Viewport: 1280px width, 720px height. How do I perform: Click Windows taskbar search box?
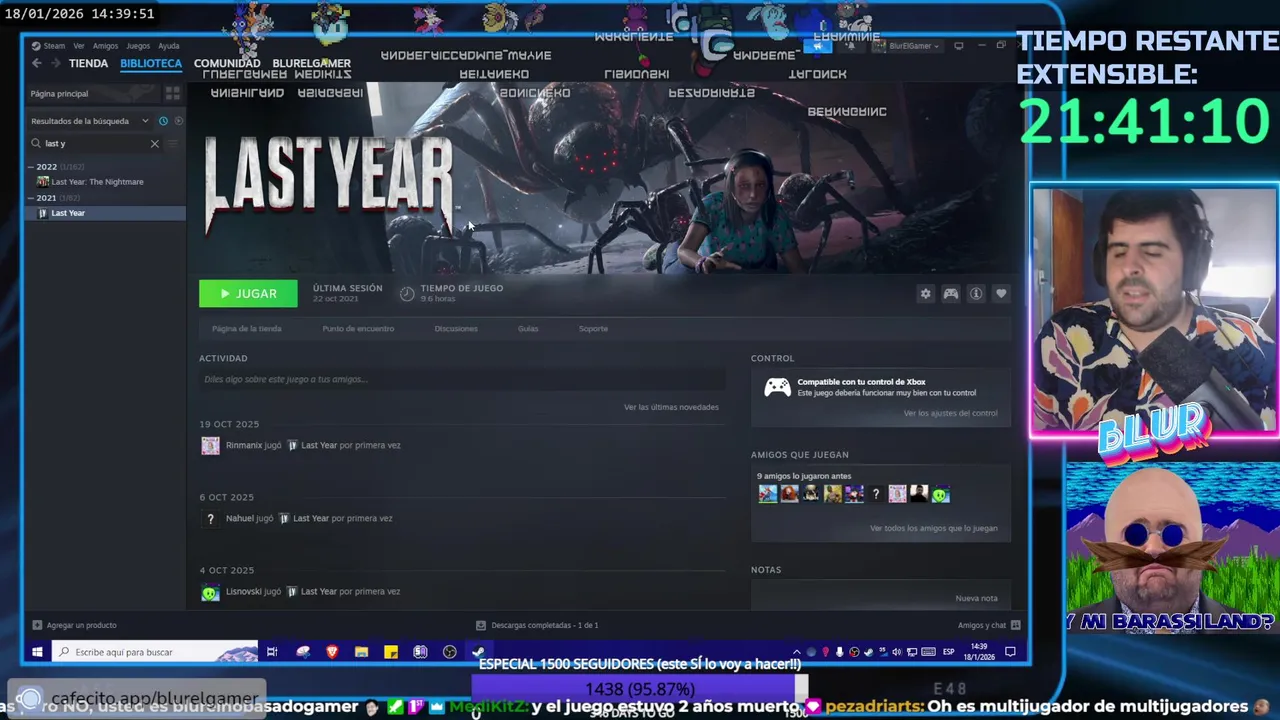pyautogui.click(x=154, y=652)
